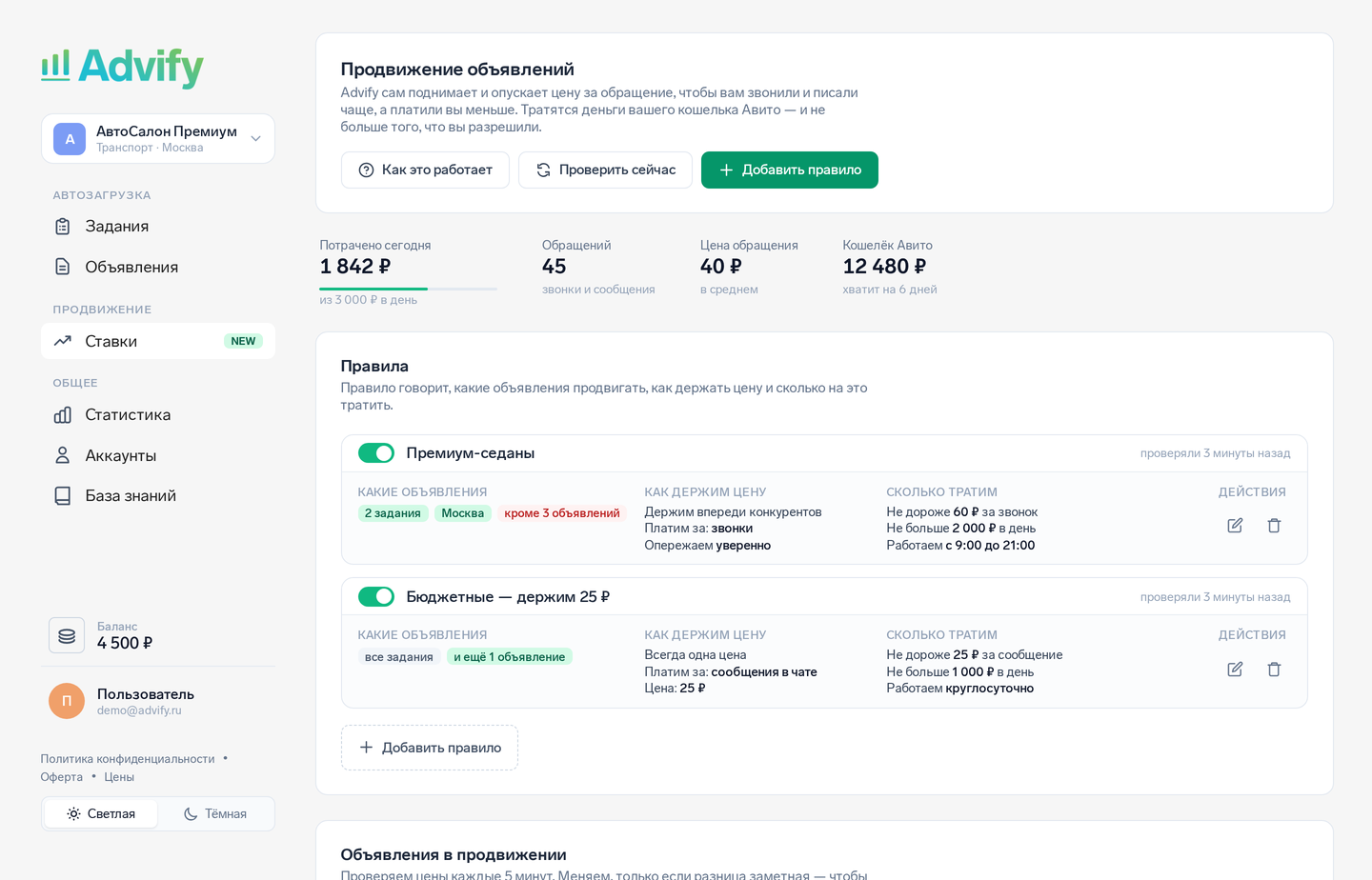Click the daily spend progress bar
The width and height of the screenshot is (1372, 880).
408,289
